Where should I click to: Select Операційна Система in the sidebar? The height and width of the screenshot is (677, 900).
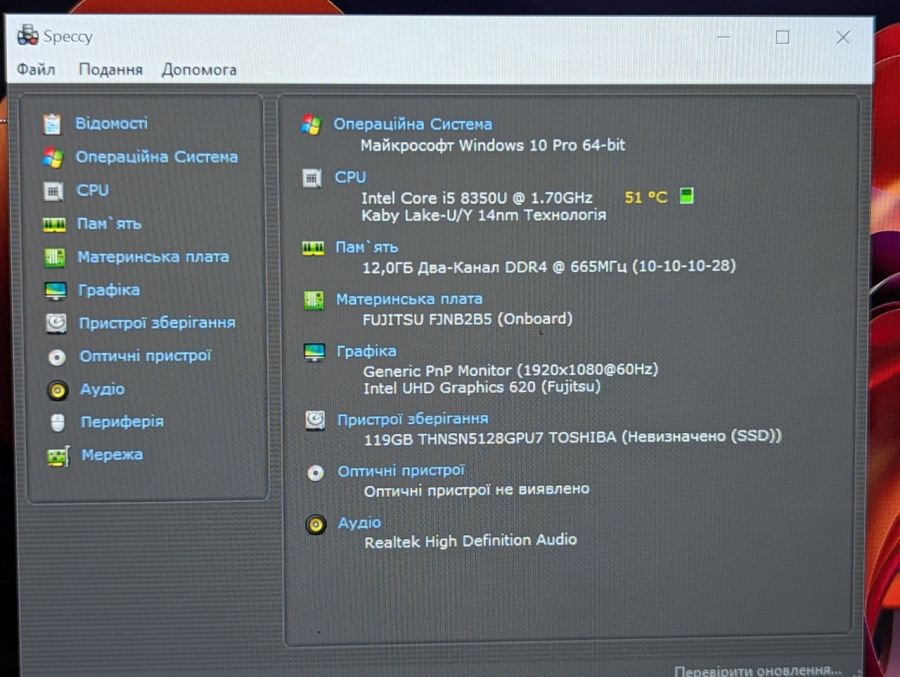(x=156, y=157)
